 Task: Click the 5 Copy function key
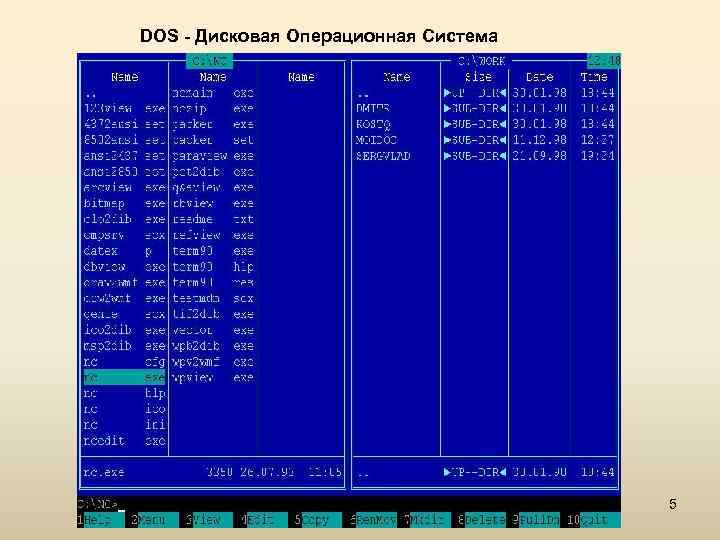318,520
